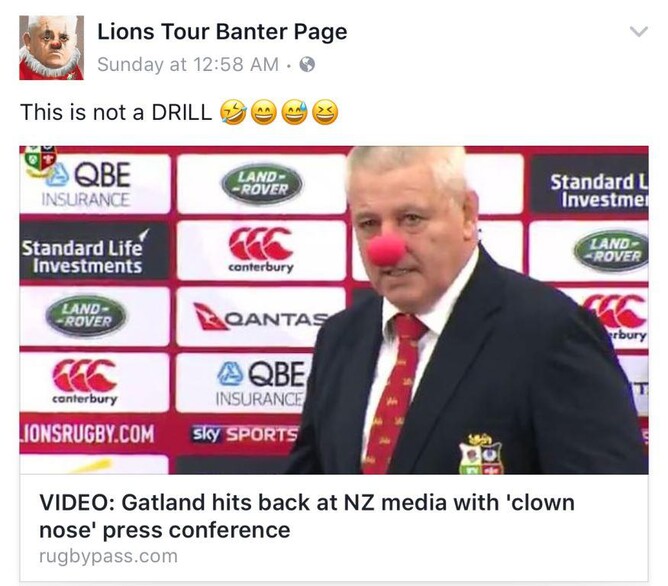Click the Qantas logo on the backdrop
Screen dimensions: 668x586
click(x=261, y=317)
